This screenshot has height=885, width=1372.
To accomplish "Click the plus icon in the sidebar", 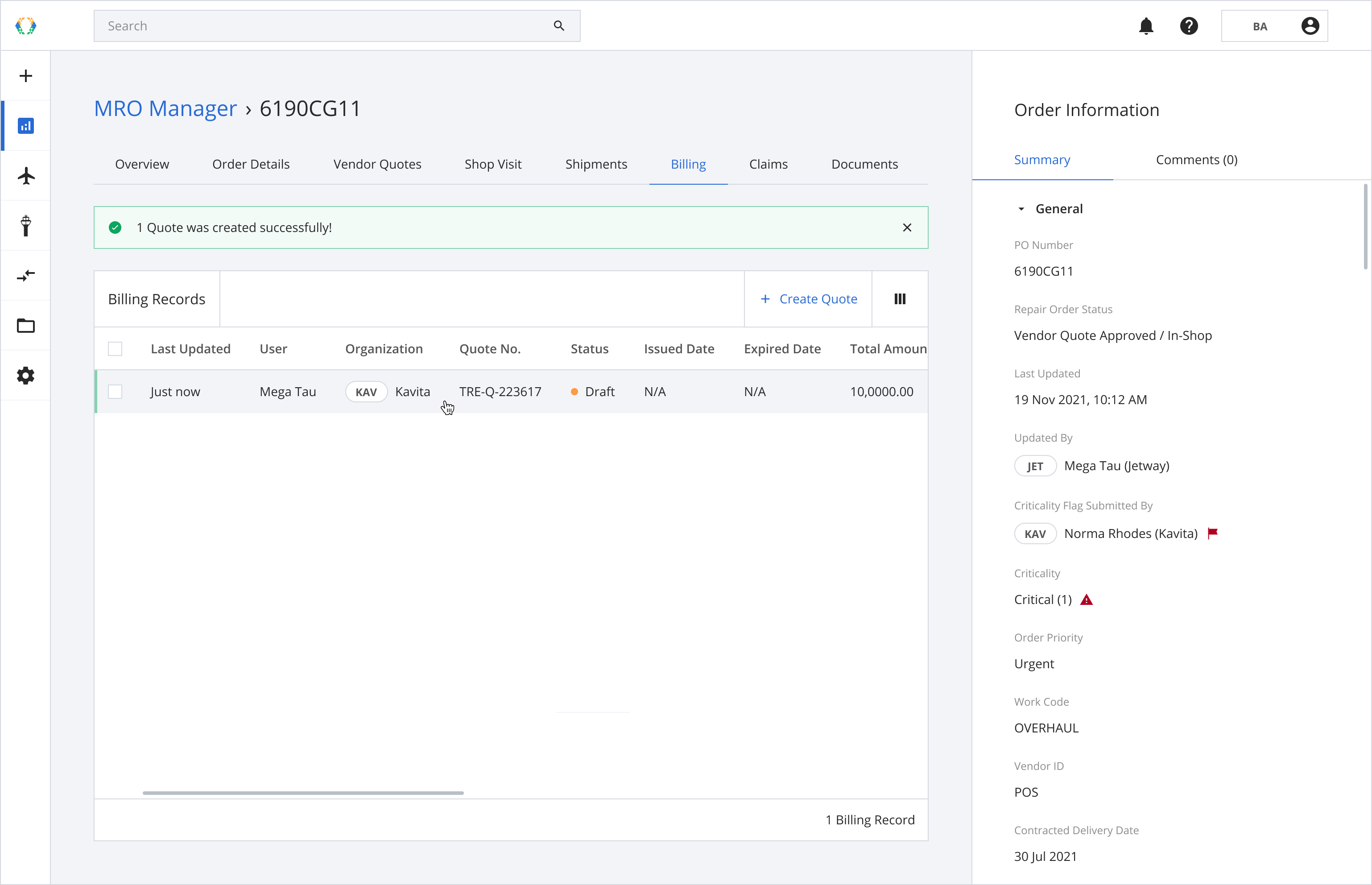I will point(25,76).
